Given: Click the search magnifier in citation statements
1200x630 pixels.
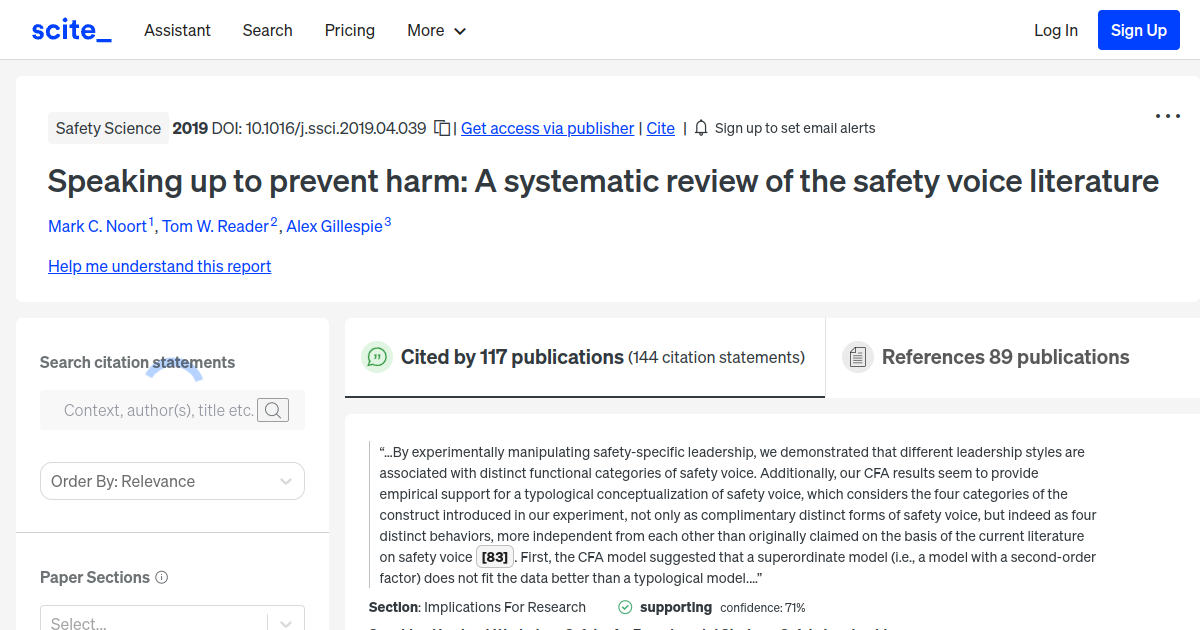Looking at the screenshot, I should coord(272,410).
